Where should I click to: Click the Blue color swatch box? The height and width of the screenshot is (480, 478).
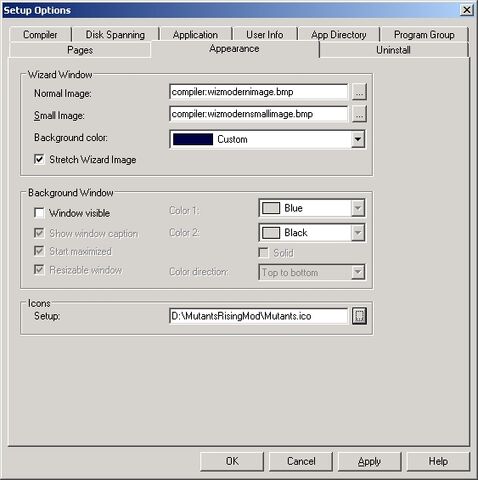(271, 208)
